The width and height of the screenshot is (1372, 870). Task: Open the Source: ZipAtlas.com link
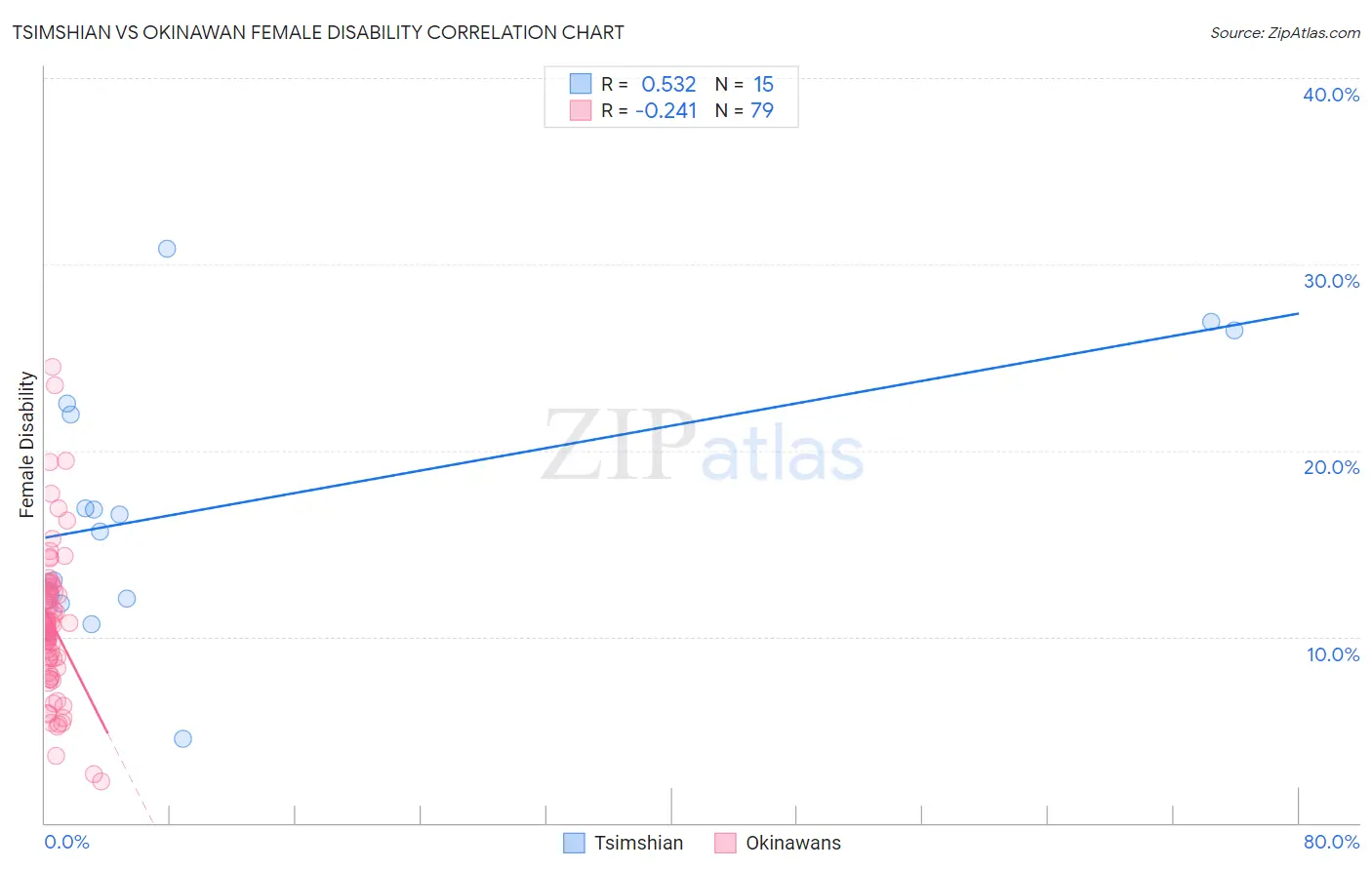[1285, 33]
